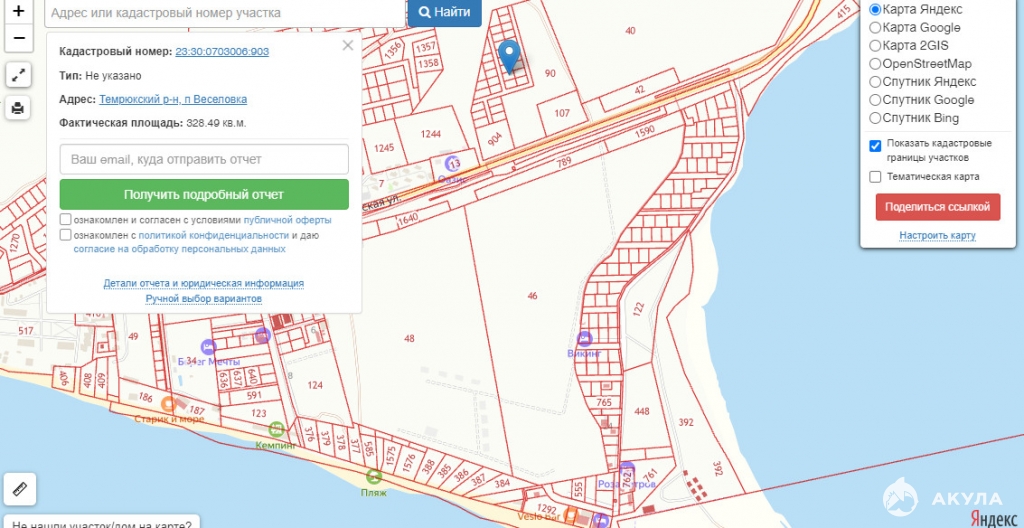This screenshot has height=528, width=1024.
Task: Open the Старик и море orange marker
Action: [x=168, y=404]
